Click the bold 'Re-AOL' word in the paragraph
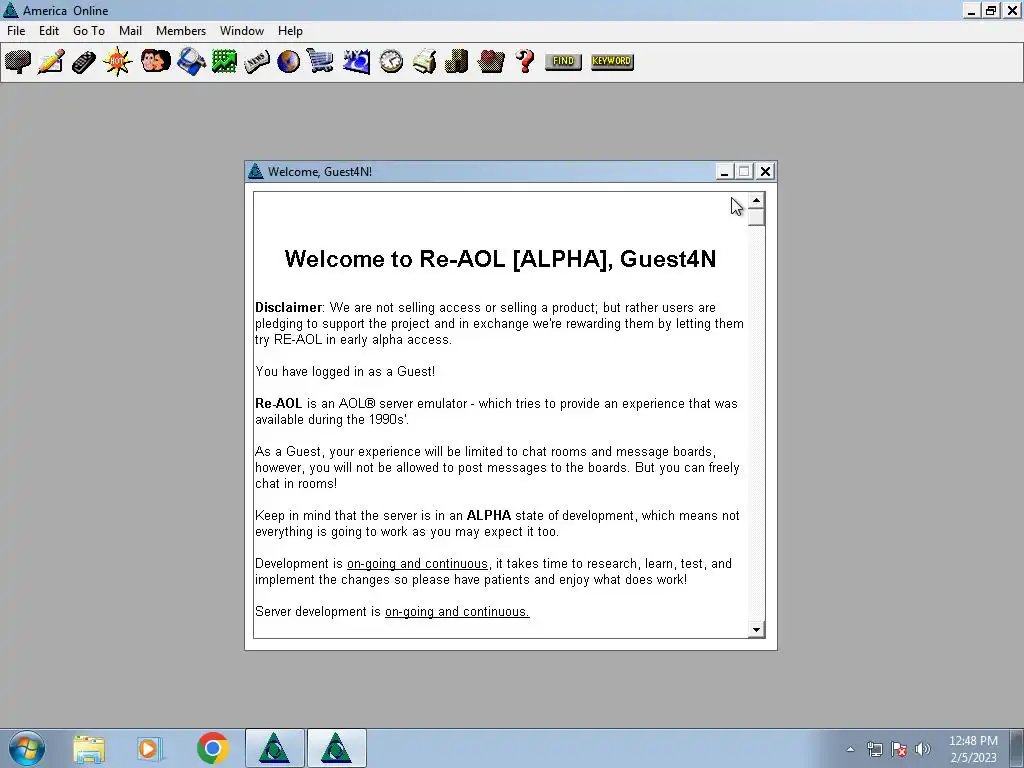This screenshot has height=768, width=1024. [279, 404]
